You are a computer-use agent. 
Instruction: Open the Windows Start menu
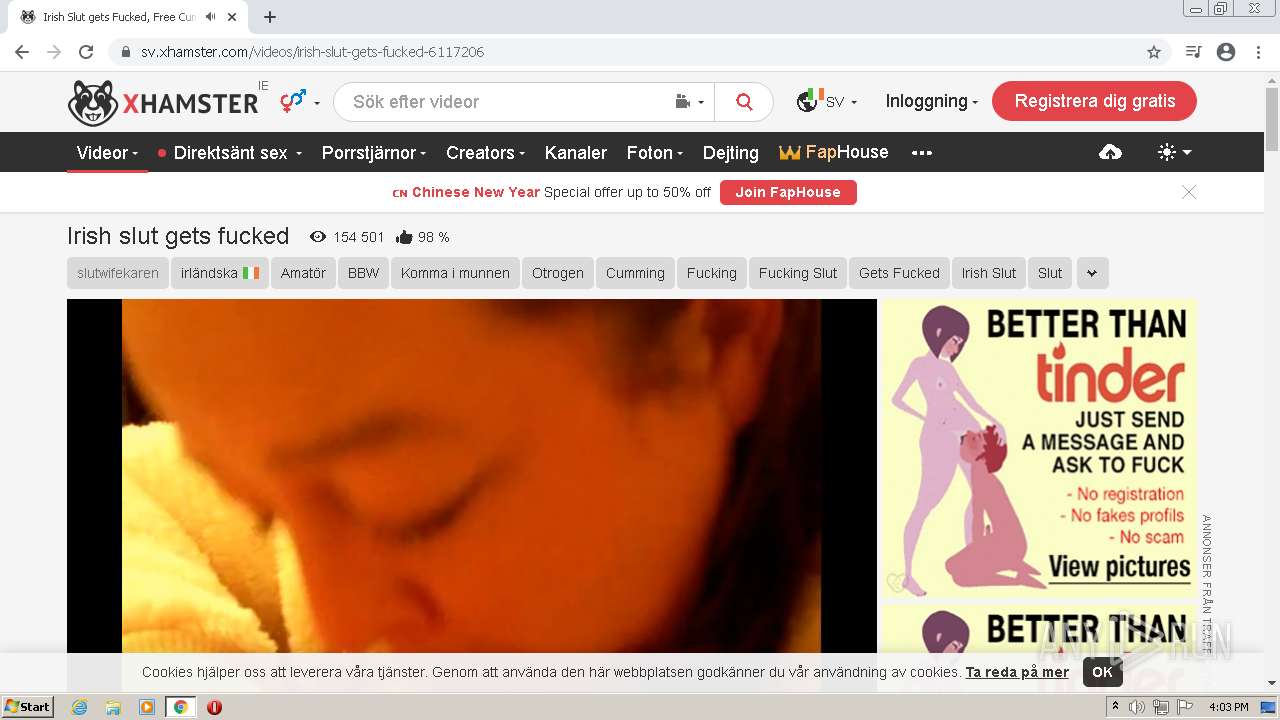[x=28, y=707]
